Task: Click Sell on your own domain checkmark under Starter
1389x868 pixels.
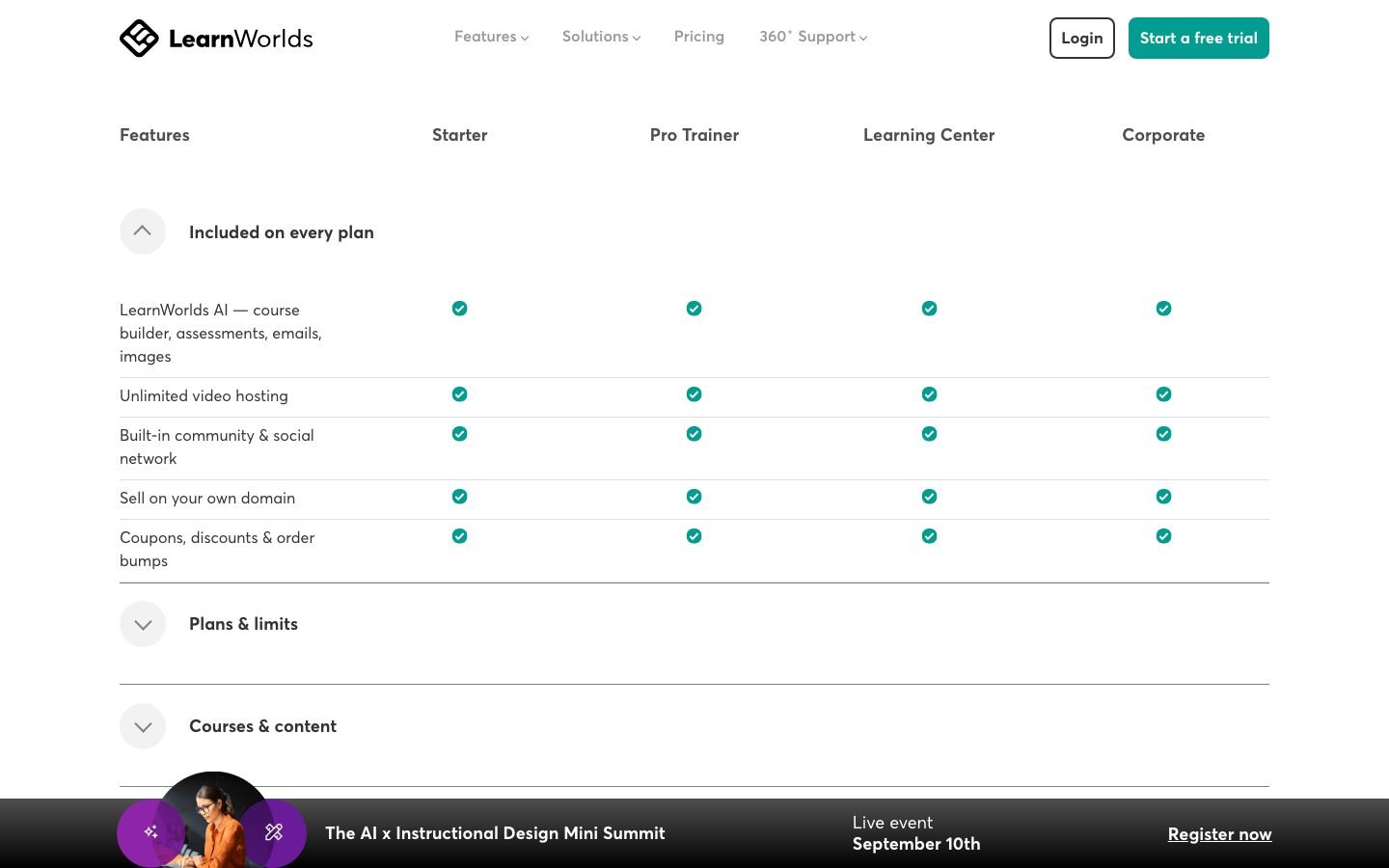Action: 460,497
